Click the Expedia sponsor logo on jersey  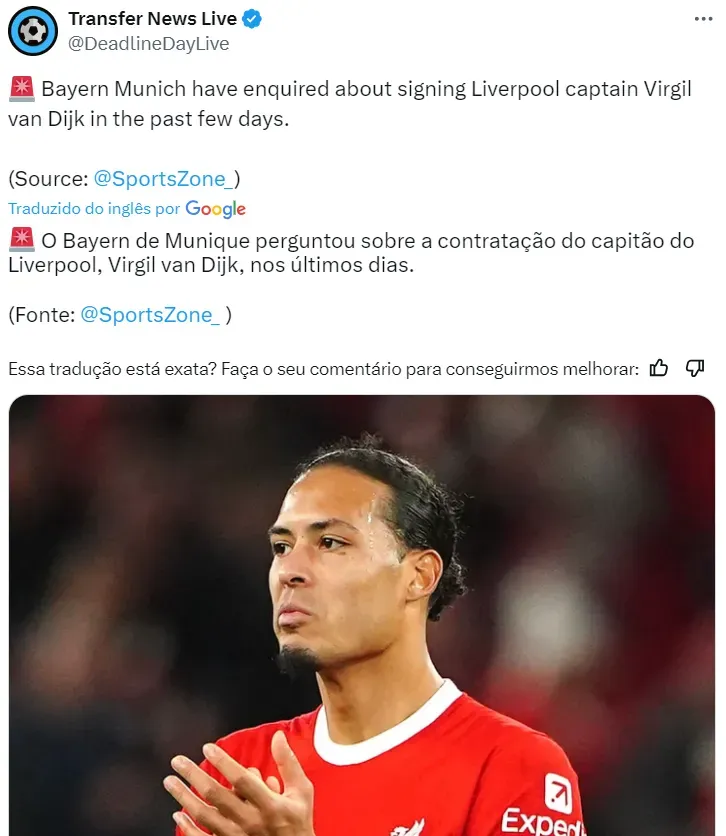point(544,808)
